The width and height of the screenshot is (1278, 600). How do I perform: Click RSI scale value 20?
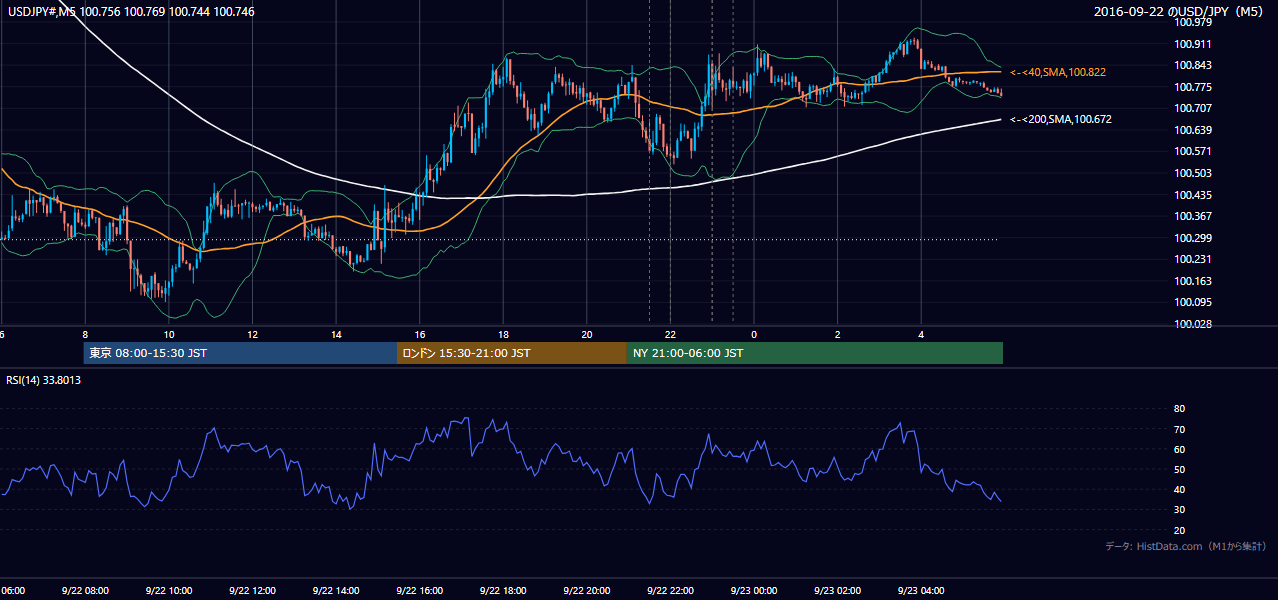[1179, 530]
